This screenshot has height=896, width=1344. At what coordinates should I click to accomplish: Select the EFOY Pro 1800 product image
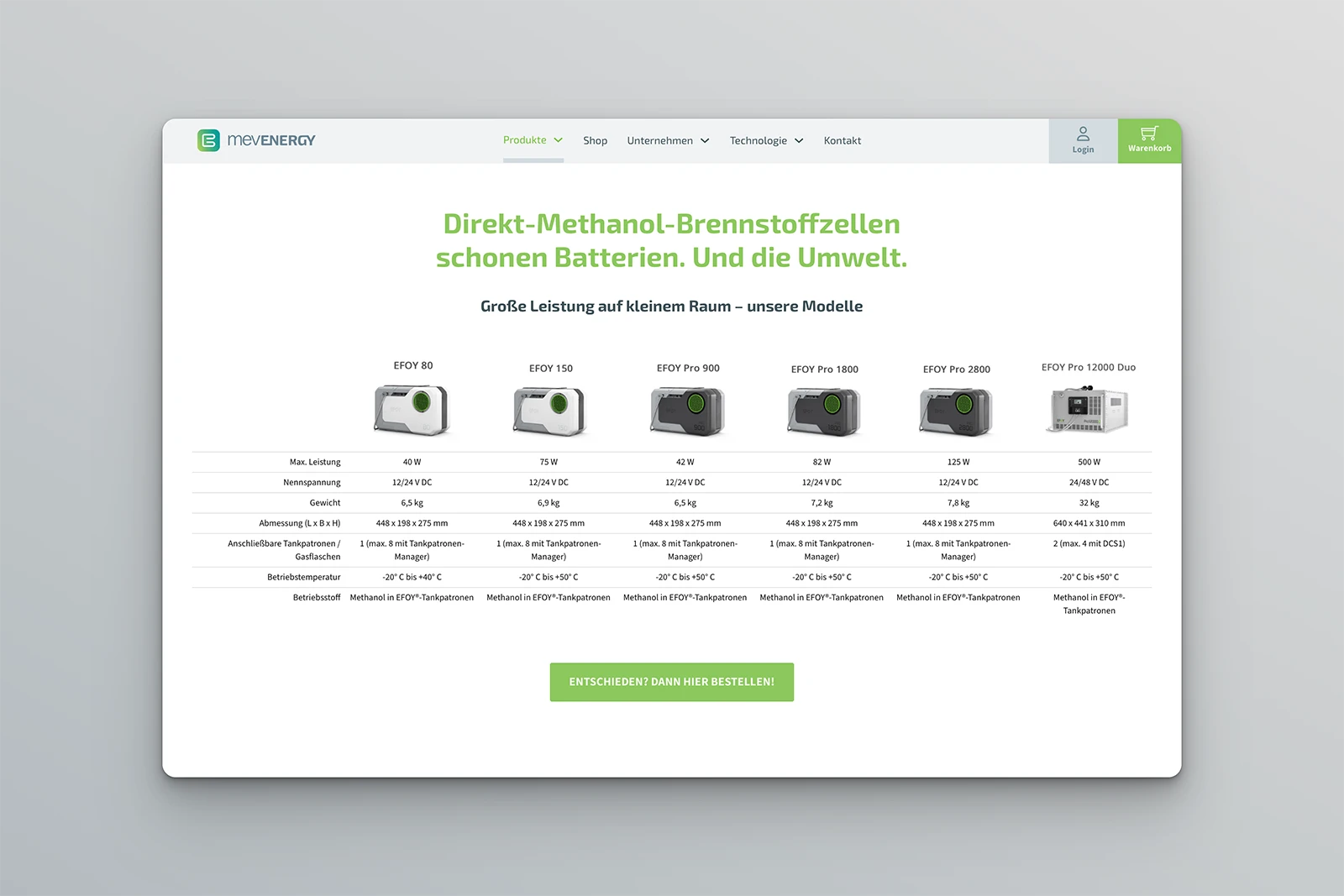click(824, 411)
